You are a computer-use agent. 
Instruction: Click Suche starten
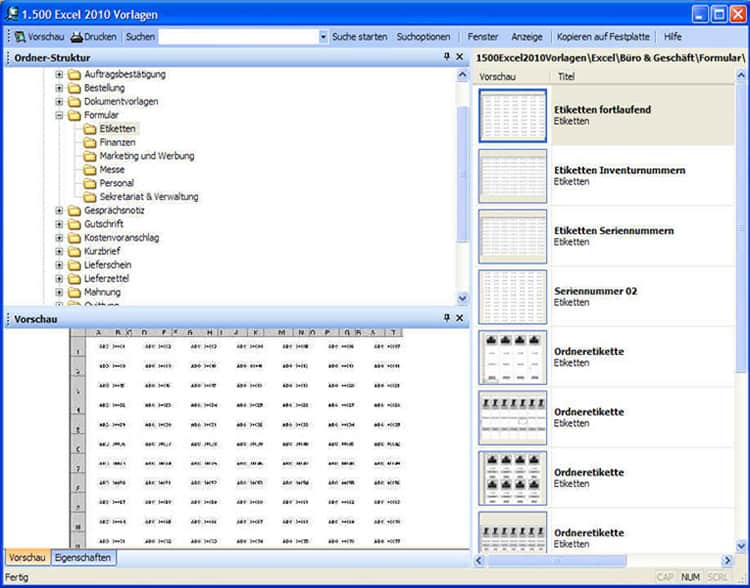(x=360, y=37)
